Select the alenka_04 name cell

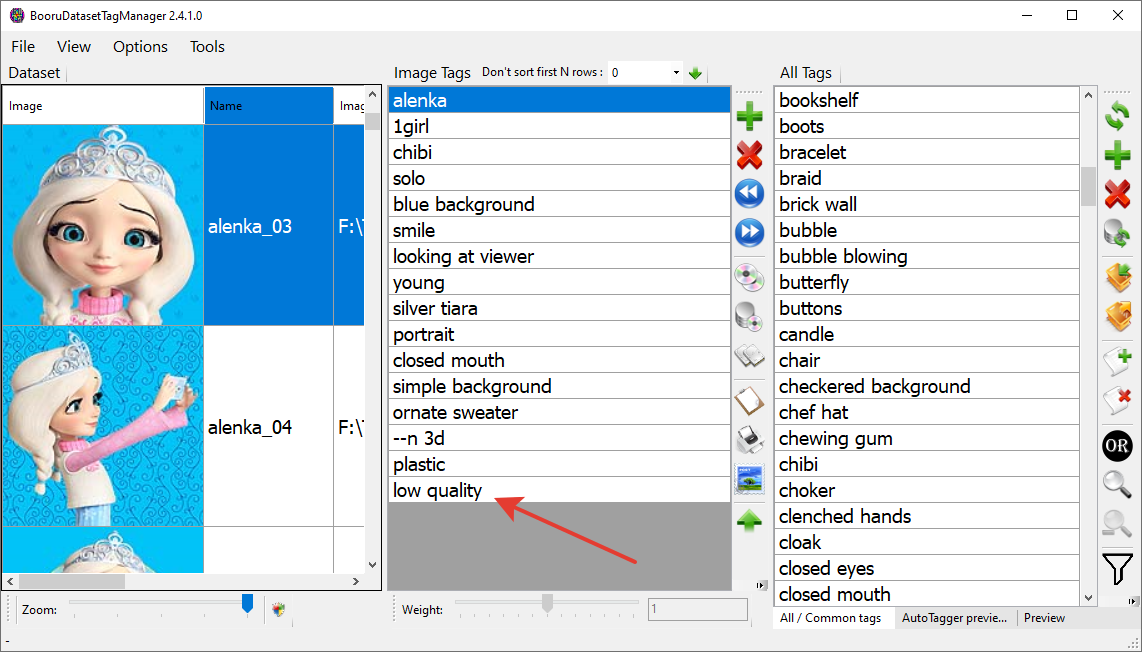[x=269, y=426]
